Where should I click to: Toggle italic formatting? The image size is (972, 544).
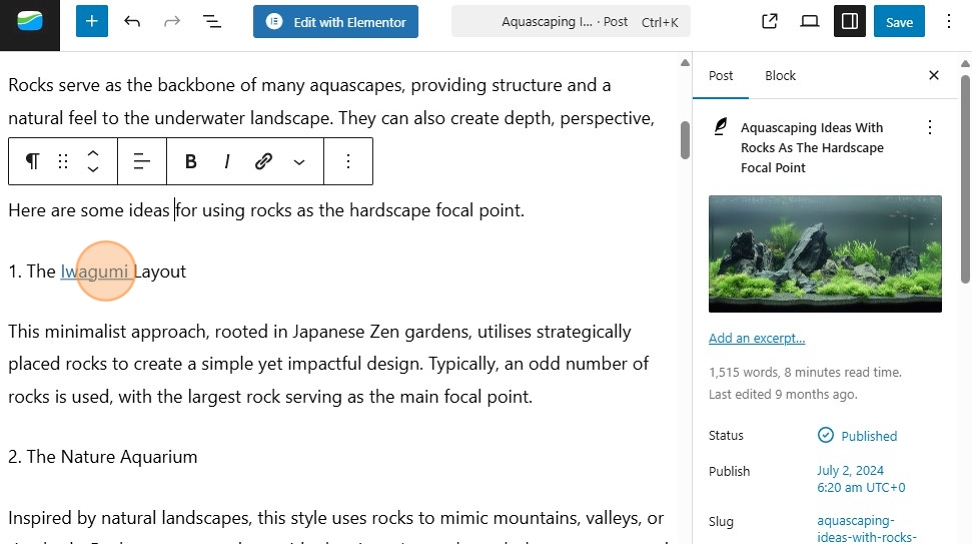227,161
